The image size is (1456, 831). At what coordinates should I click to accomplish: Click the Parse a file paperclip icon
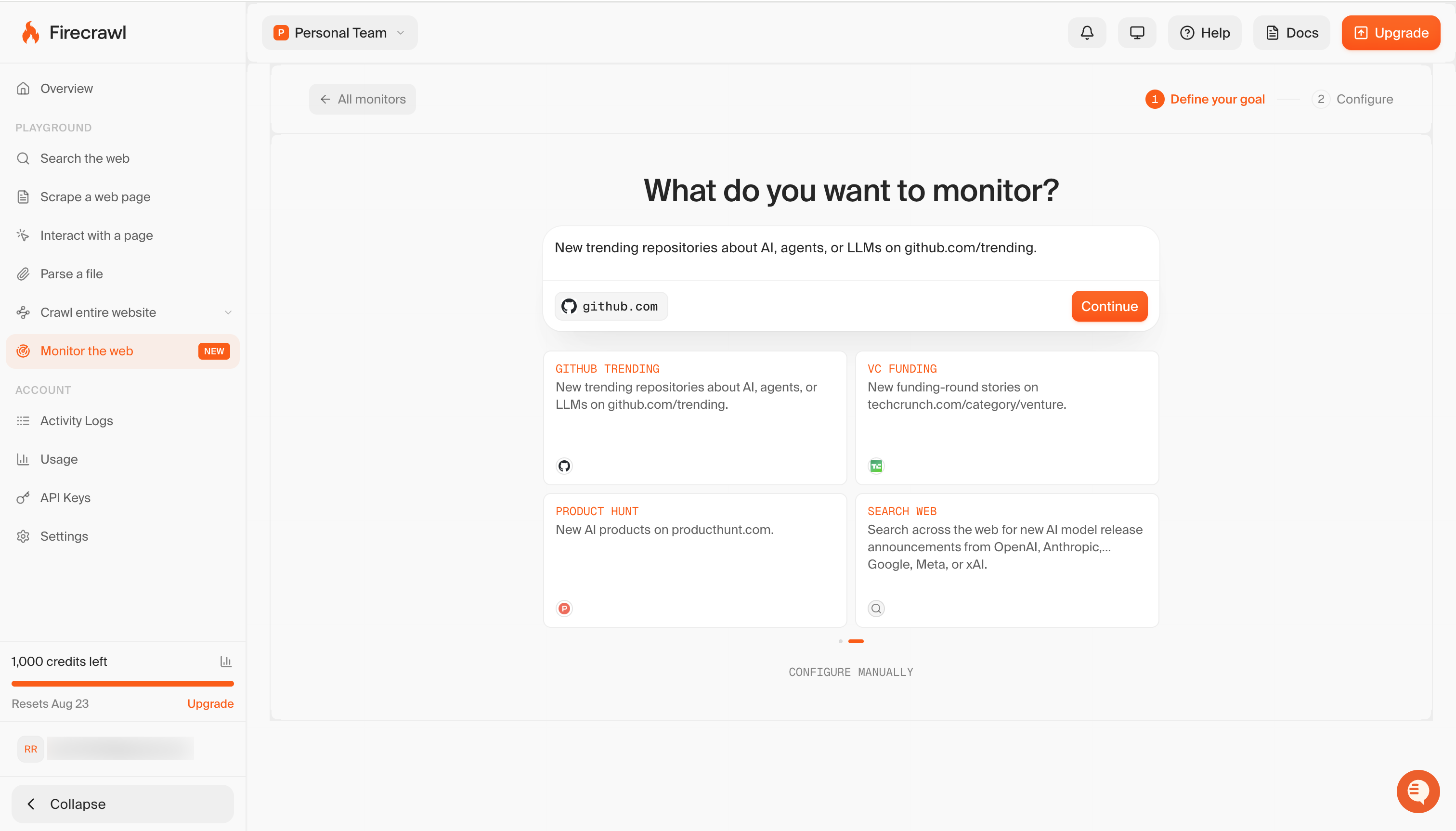pyautogui.click(x=23, y=274)
